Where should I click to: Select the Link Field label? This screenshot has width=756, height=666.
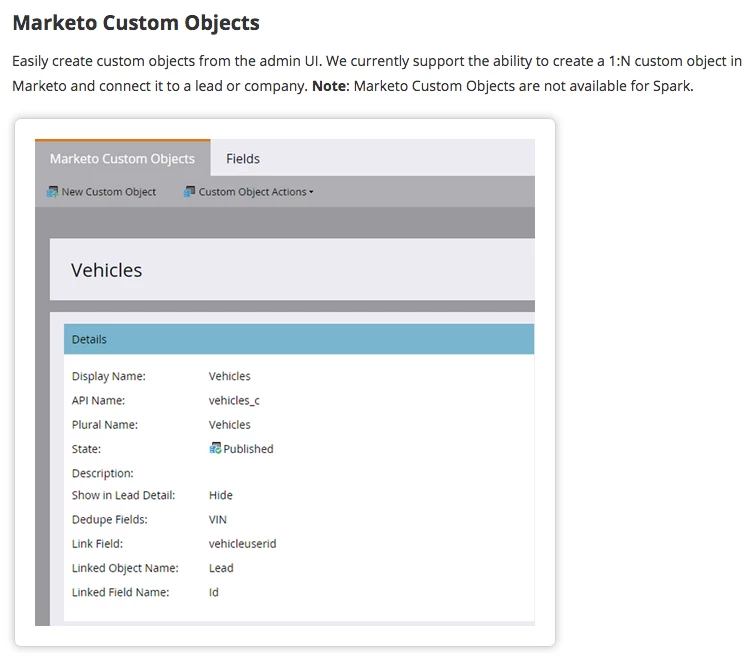pyautogui.click(x=97, y=544)
